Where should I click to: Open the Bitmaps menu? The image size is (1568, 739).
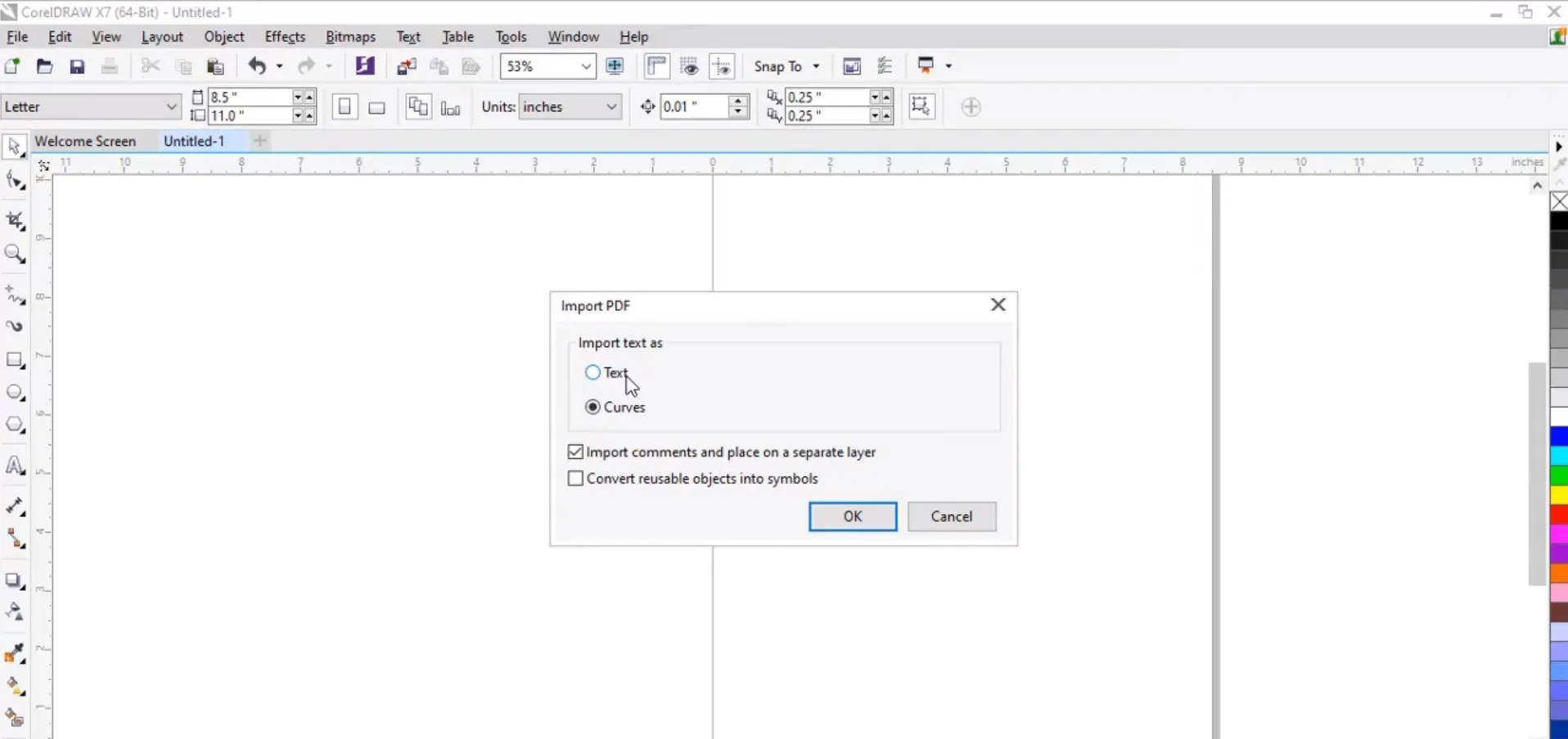point(350,36)
